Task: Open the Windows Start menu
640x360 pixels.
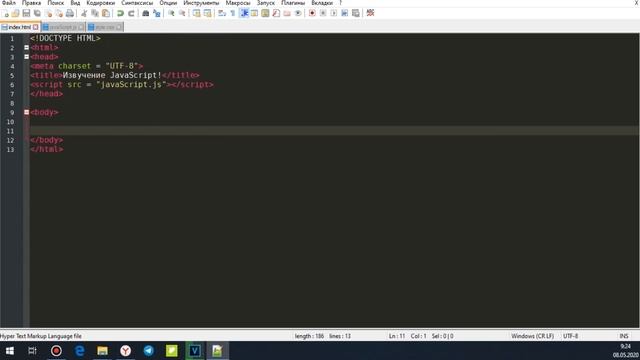Action: (x=9, y=351)
